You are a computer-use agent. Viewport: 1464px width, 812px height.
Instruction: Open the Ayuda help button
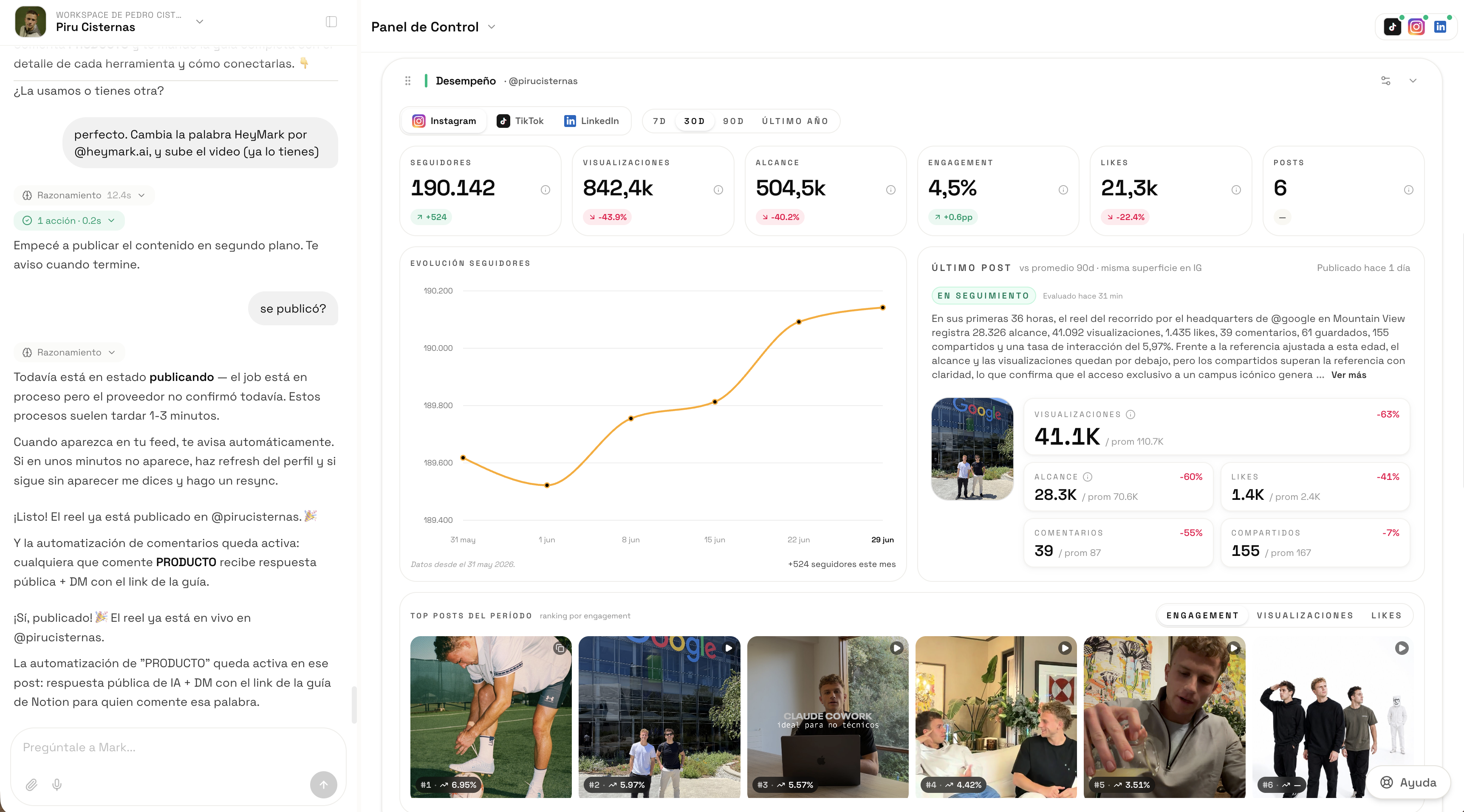(x=1408, y=782)
